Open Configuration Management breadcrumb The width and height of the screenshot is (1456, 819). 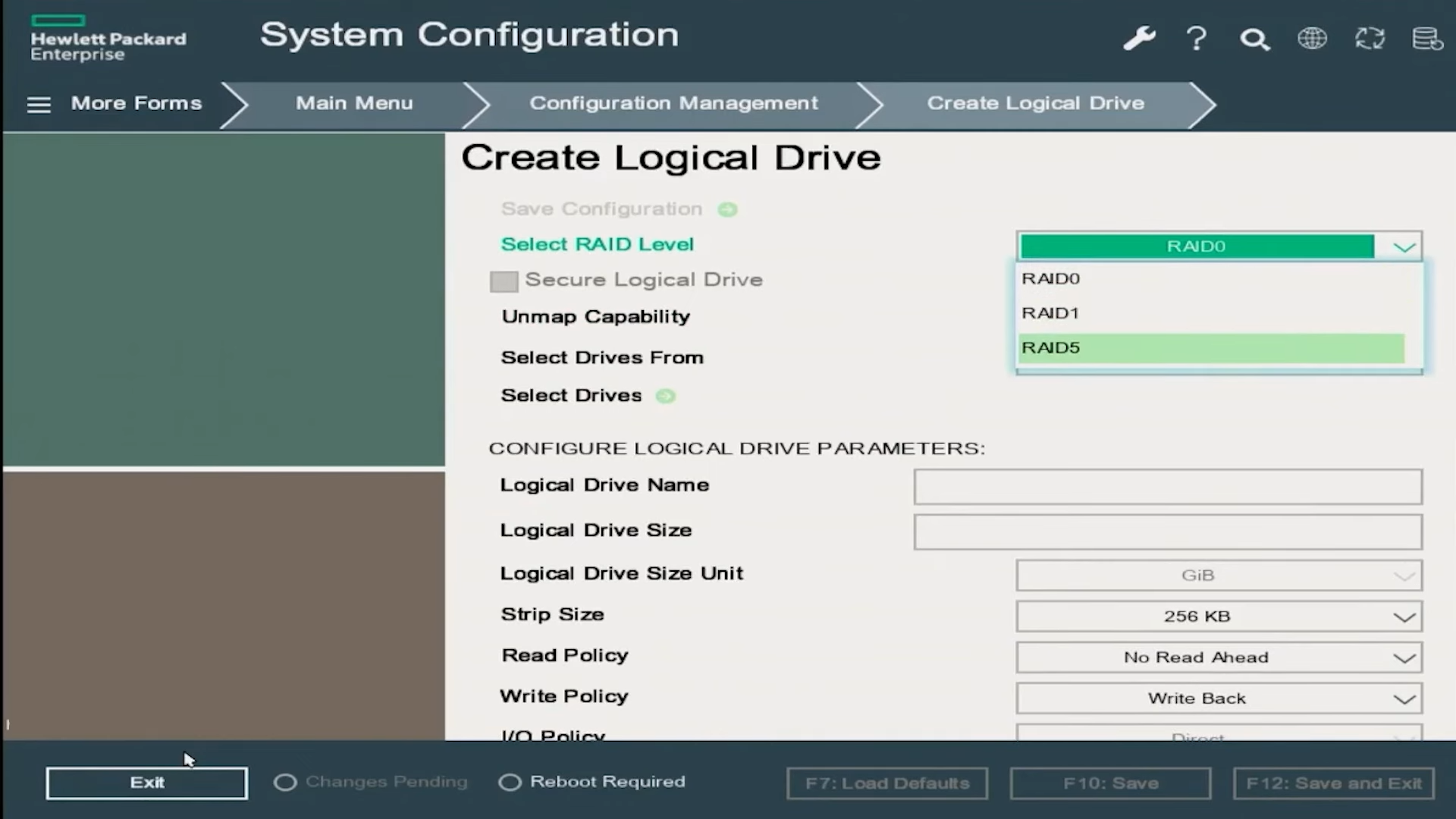(673, 104)
